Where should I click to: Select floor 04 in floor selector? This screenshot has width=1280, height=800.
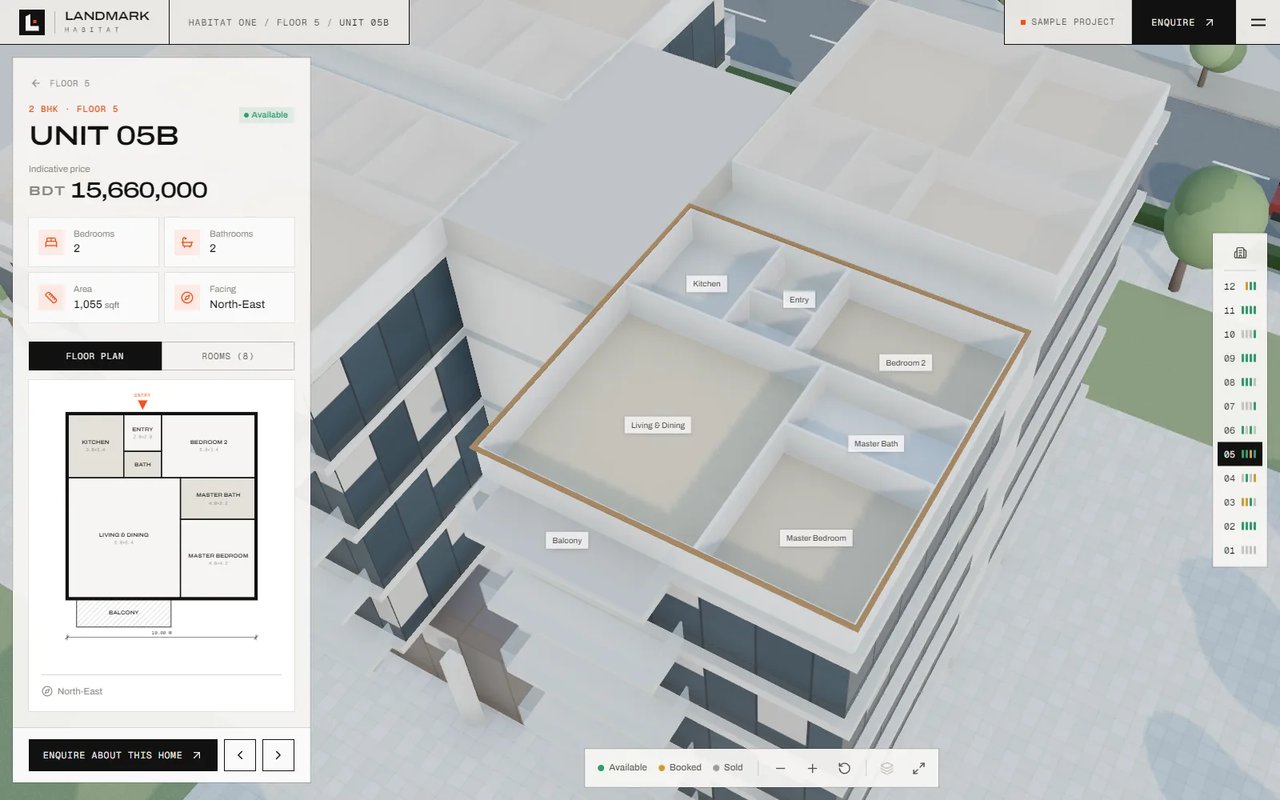(x=1240, y=478)
